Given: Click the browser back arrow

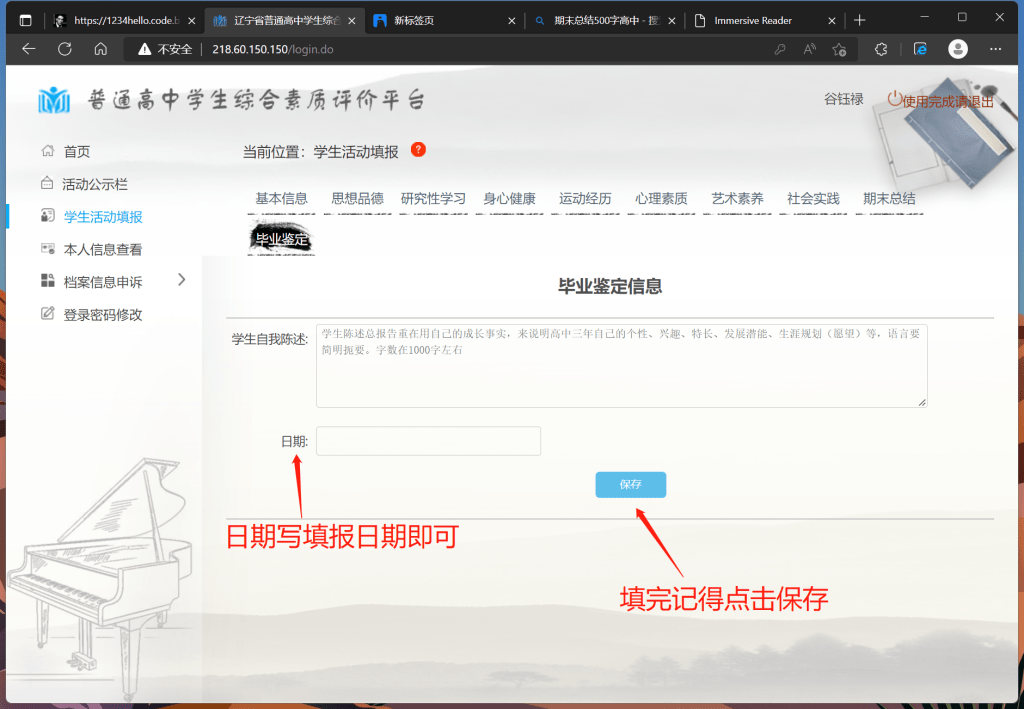Looking at the screenshot, I should click(x=29, y=49).
